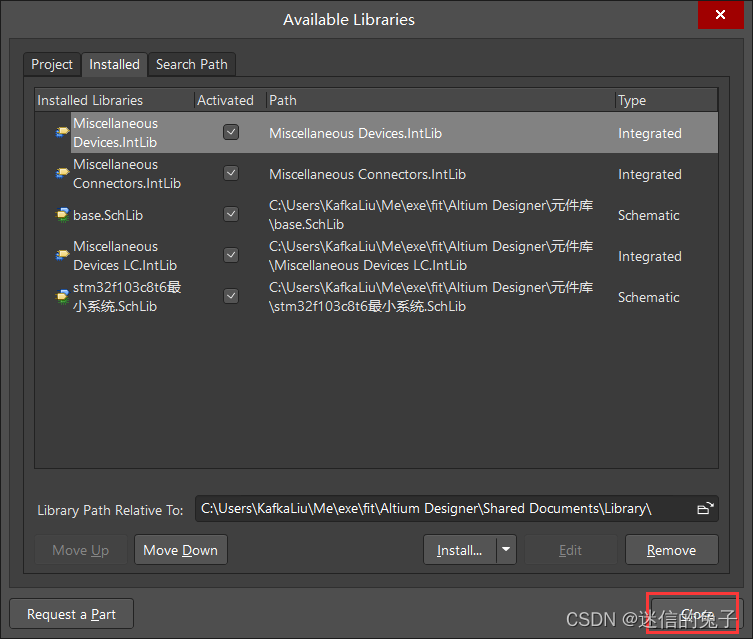This screenshot has height=639, width=753.
Task: Click the Remove button
Action: click(671, 550)
